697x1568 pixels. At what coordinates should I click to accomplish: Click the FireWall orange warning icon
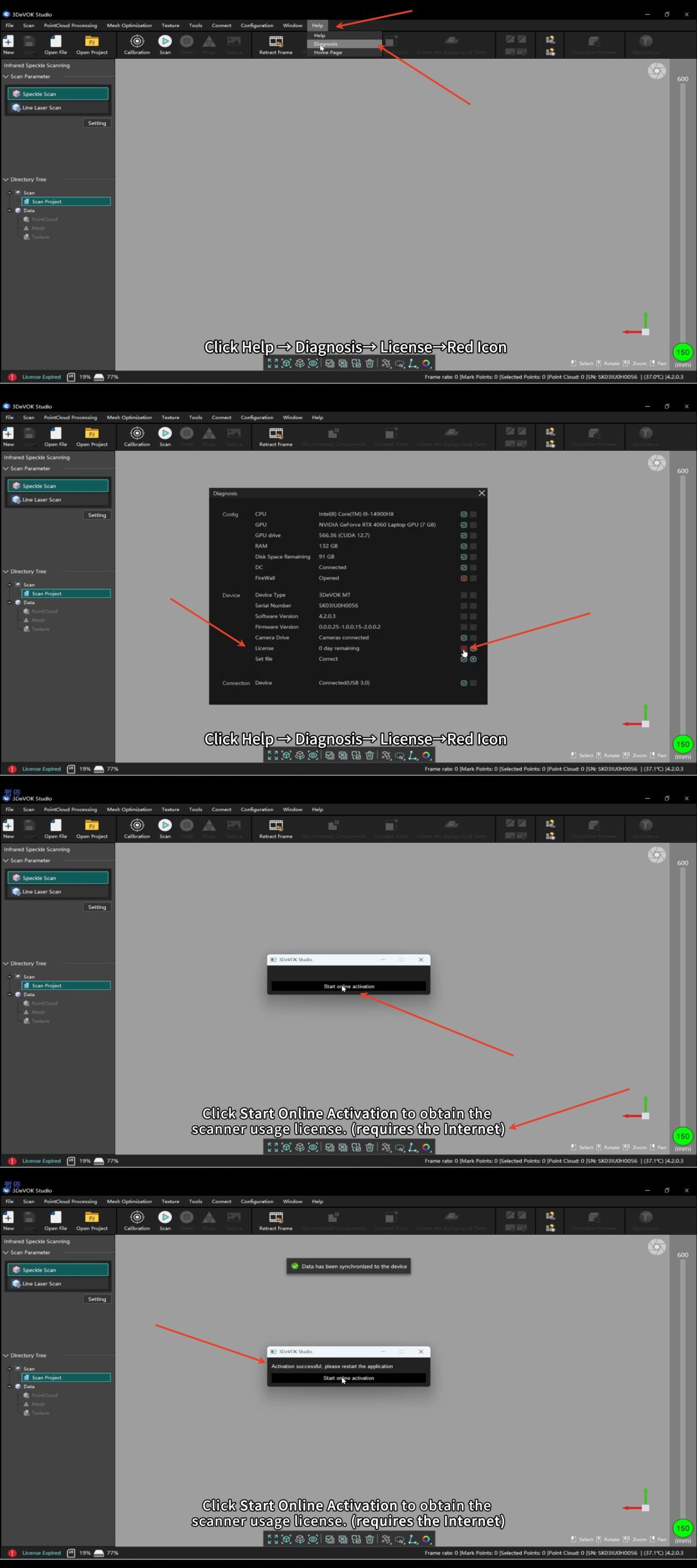tap(464, 578)
